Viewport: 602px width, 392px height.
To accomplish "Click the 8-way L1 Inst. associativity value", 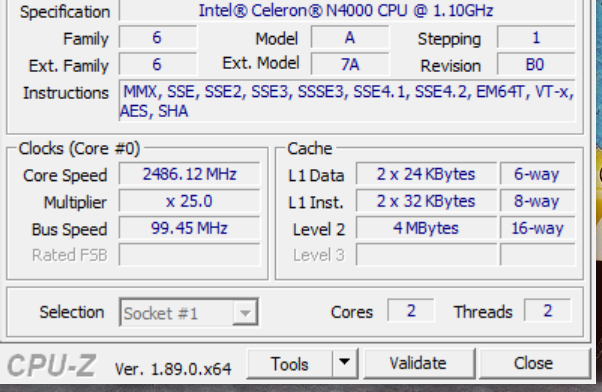I will (x=537, y=201).
